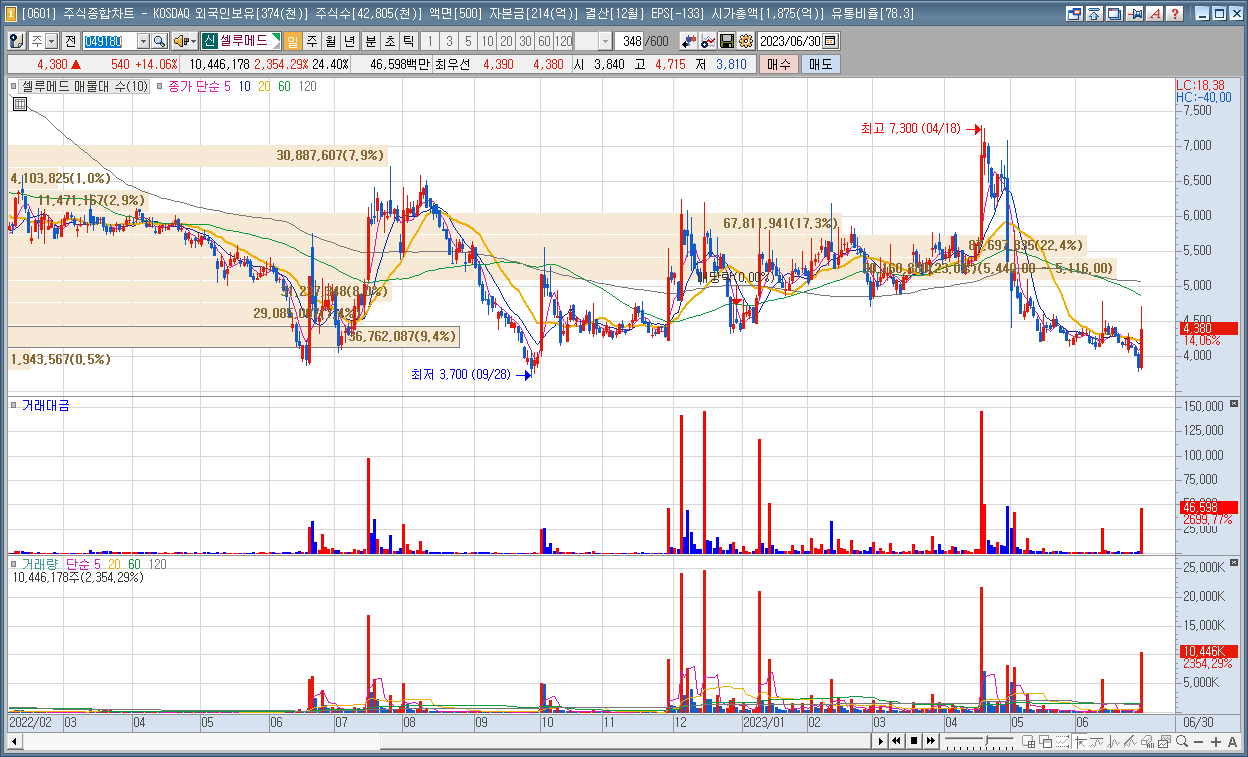This screenshot has width=1248, height=757.
Task: Click the minus zoom out icon
Action: [x=1198, y=741]
